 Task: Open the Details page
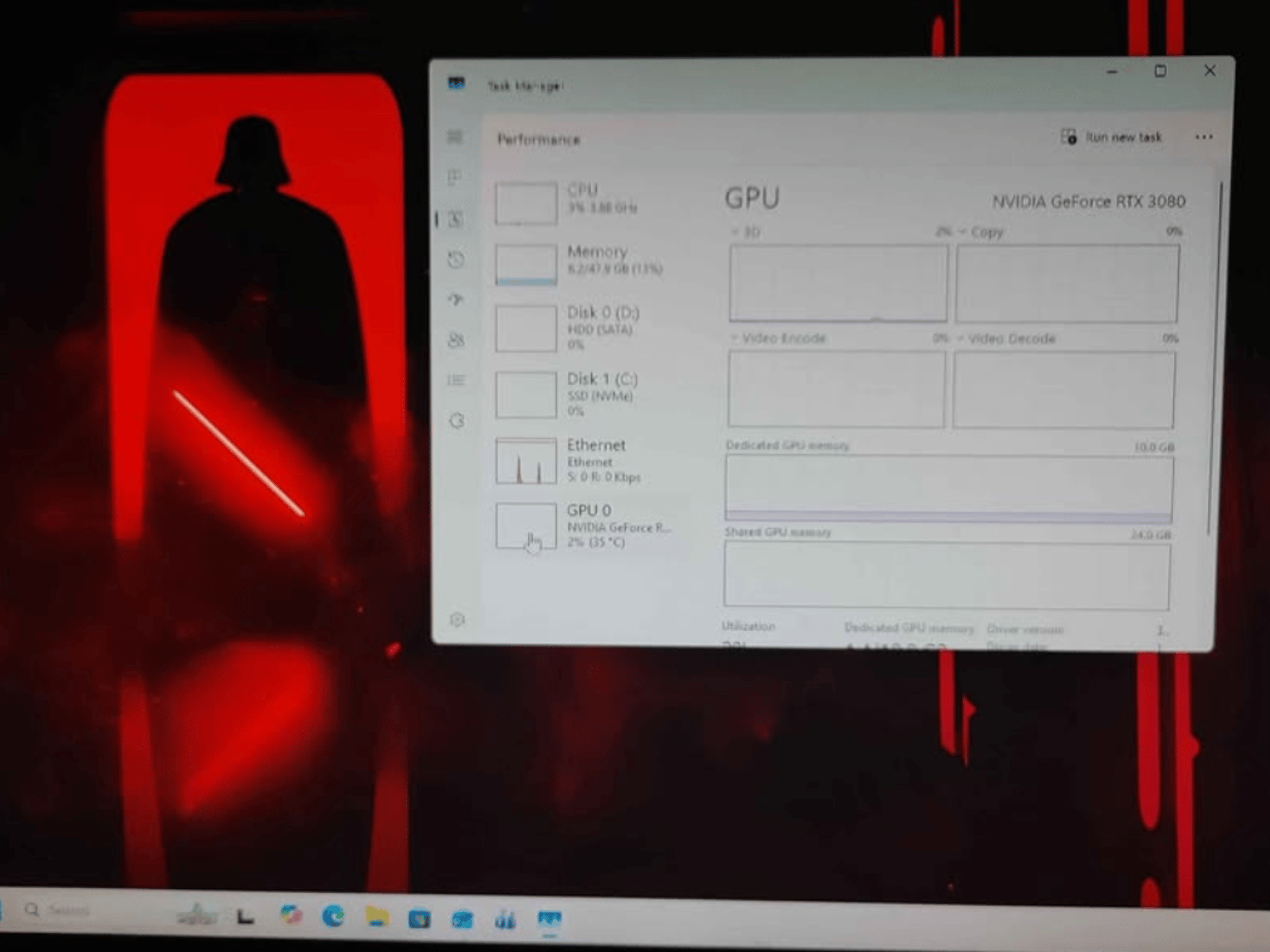click(456, 381)
